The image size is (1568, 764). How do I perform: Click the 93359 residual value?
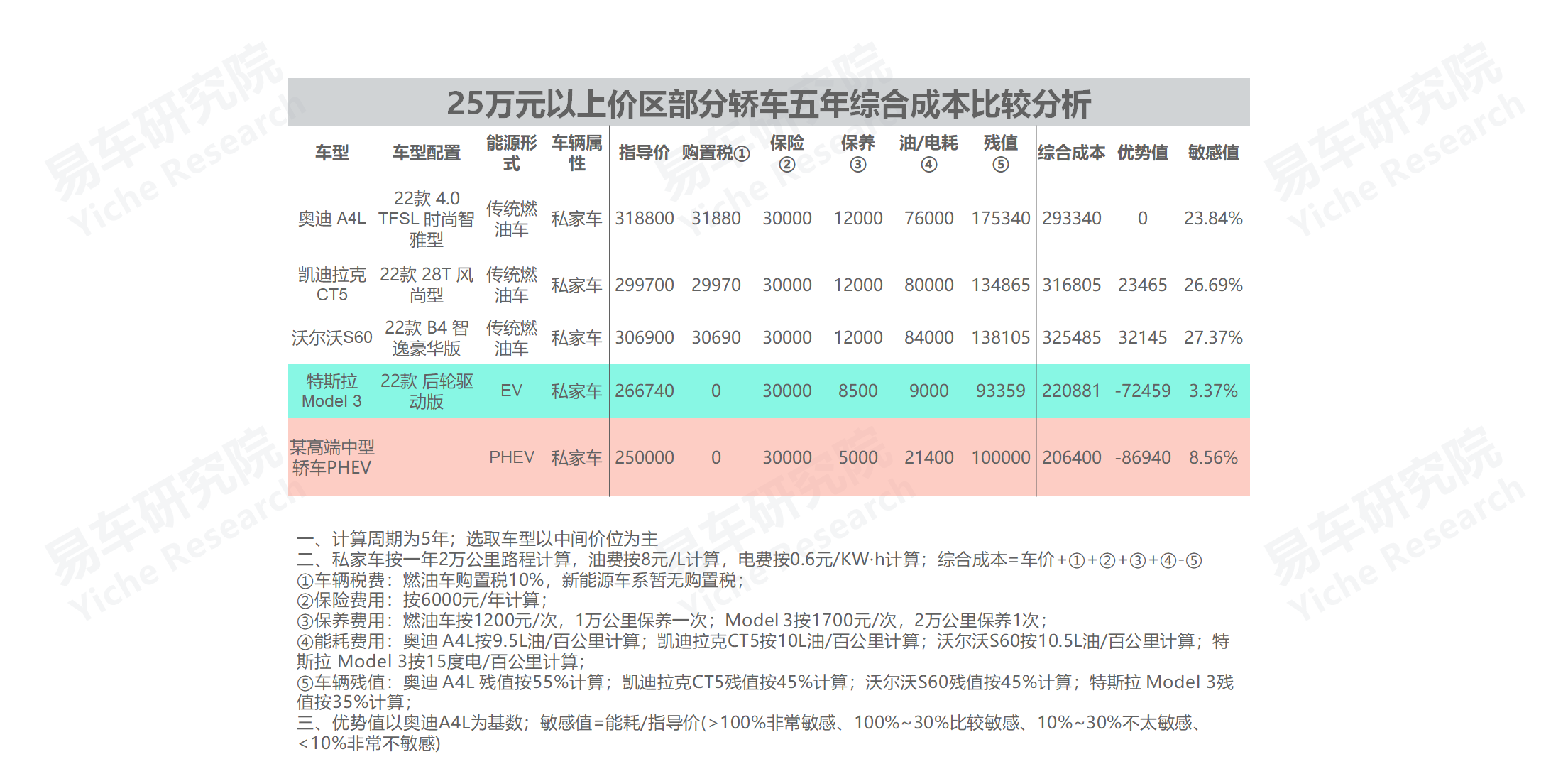point(1001,391)
